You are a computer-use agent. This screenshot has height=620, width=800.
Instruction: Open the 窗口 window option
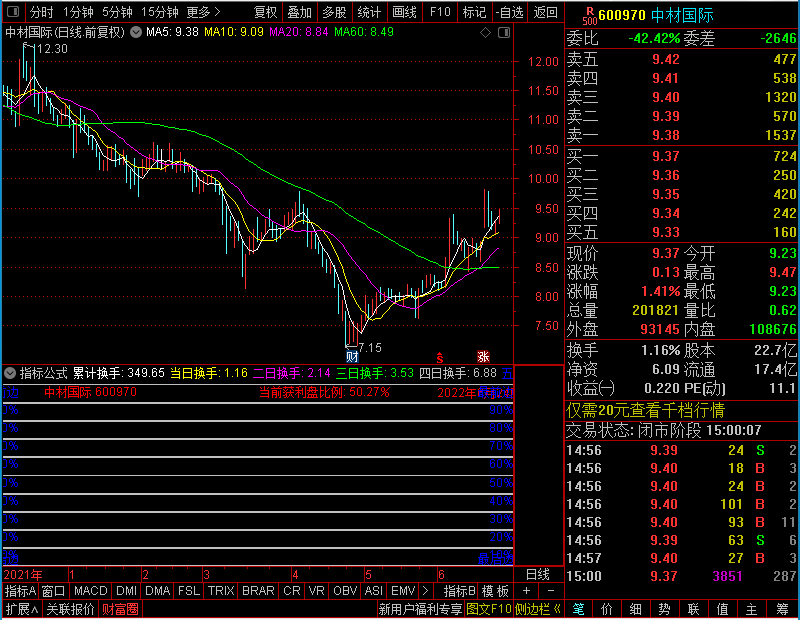pyautogui.click(x=54, y=591)
